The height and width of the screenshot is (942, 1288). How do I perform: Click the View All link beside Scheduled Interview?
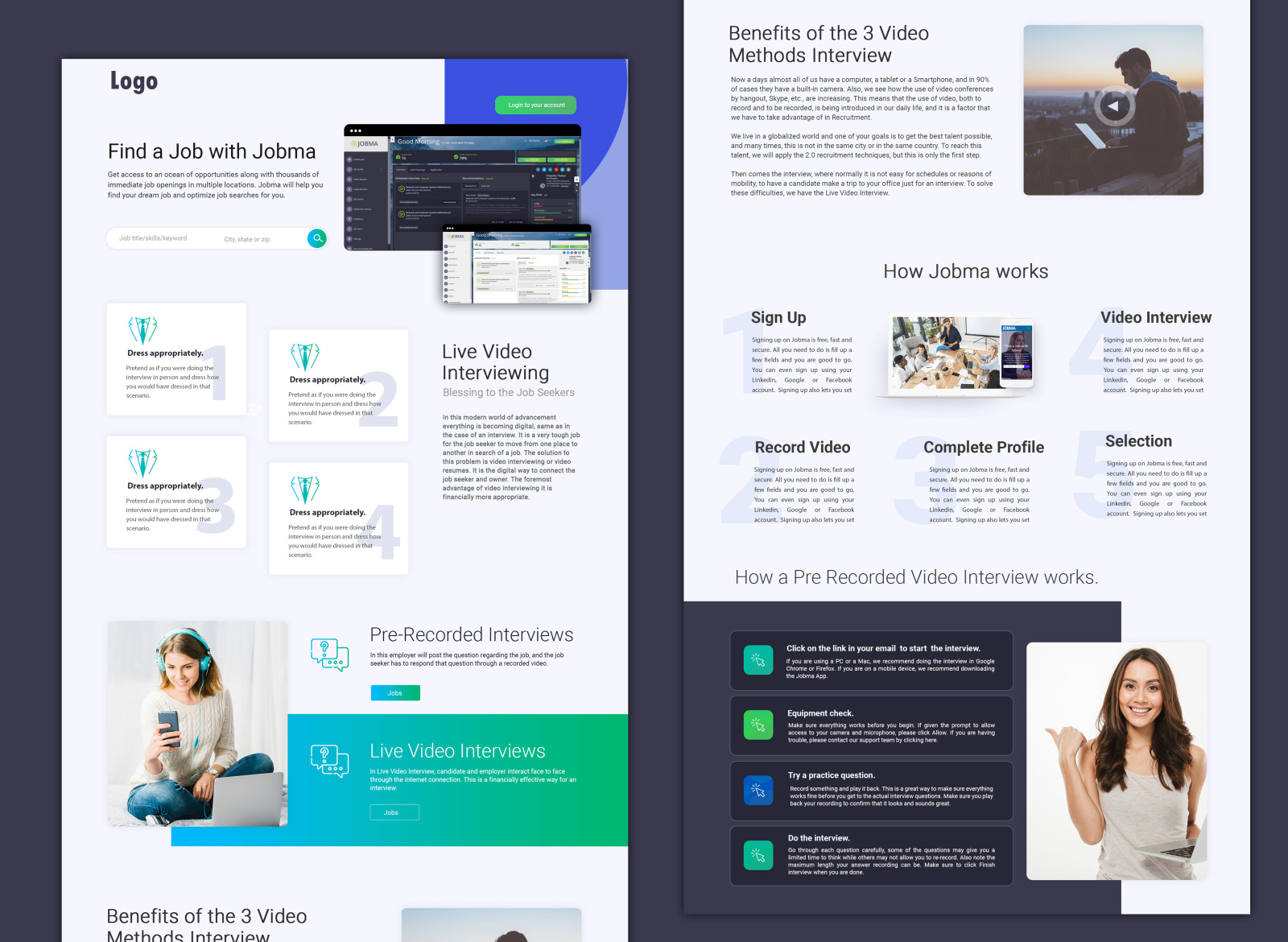coord(424,179)
